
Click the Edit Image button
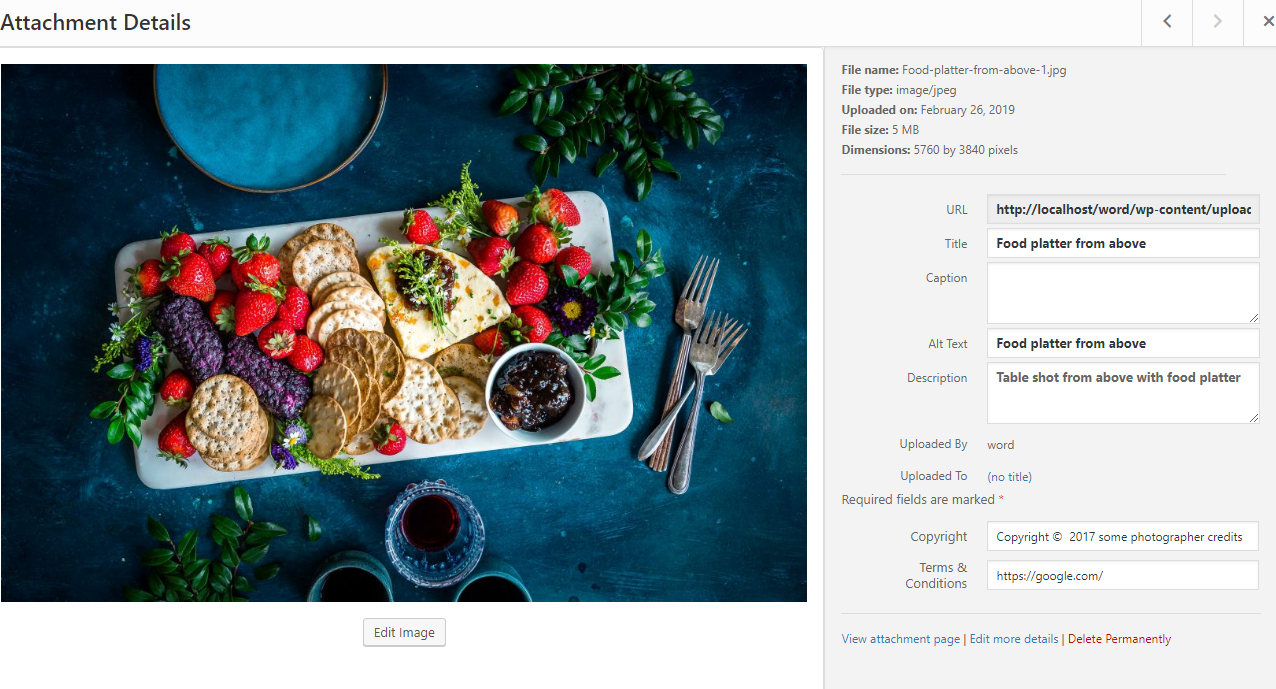tap(404, 633)
